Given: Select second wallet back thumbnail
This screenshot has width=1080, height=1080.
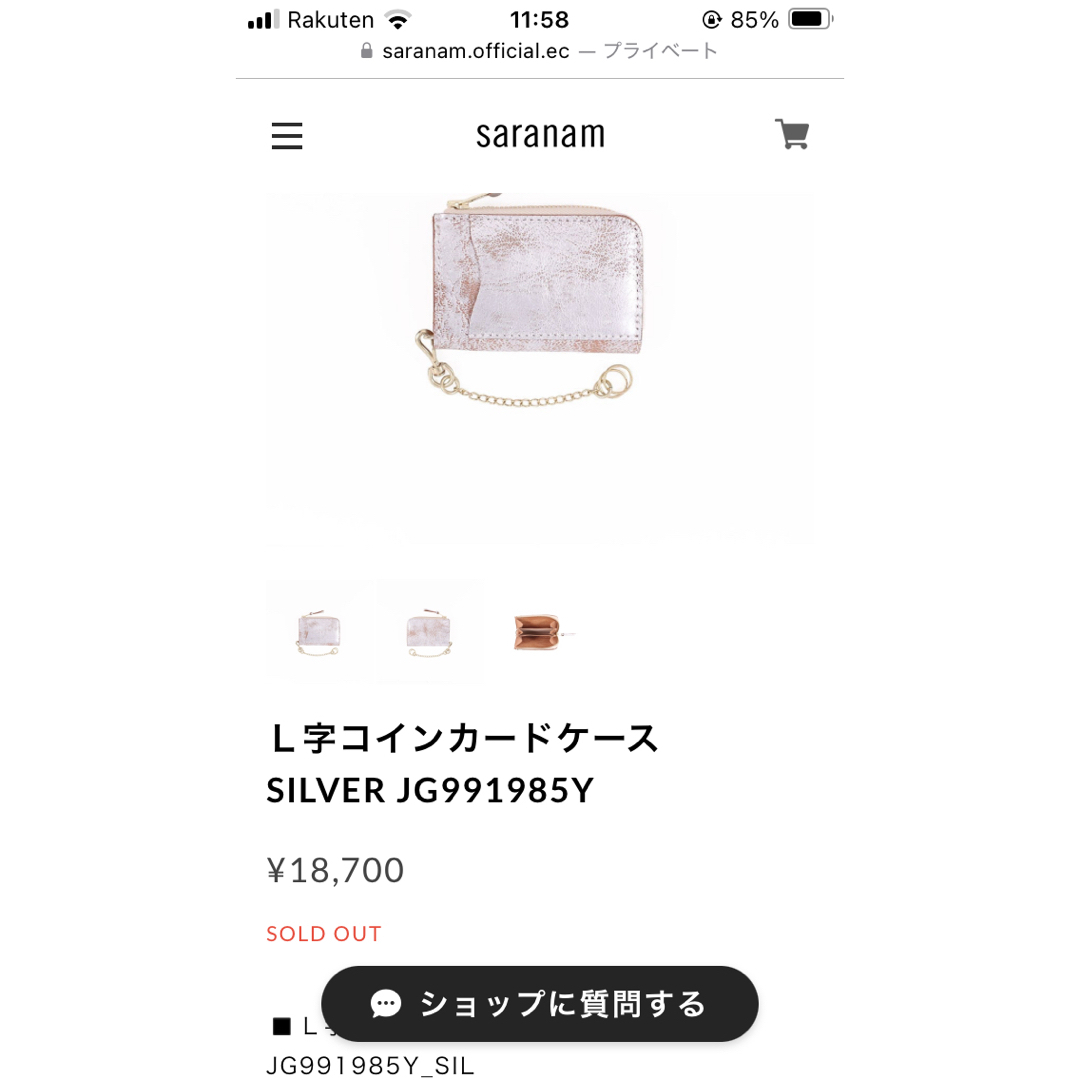Looking at the screenshot, I should (428, 632).
